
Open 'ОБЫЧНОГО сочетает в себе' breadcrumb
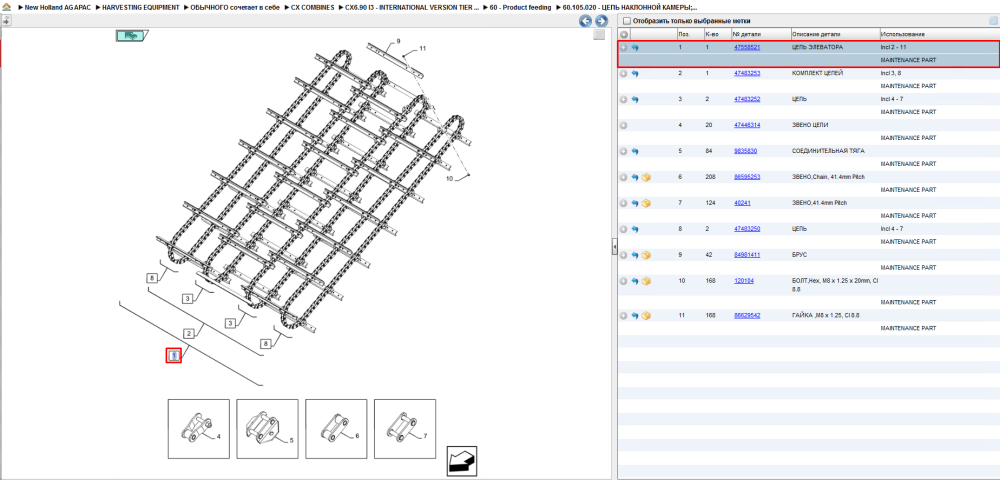coord(235,7)
